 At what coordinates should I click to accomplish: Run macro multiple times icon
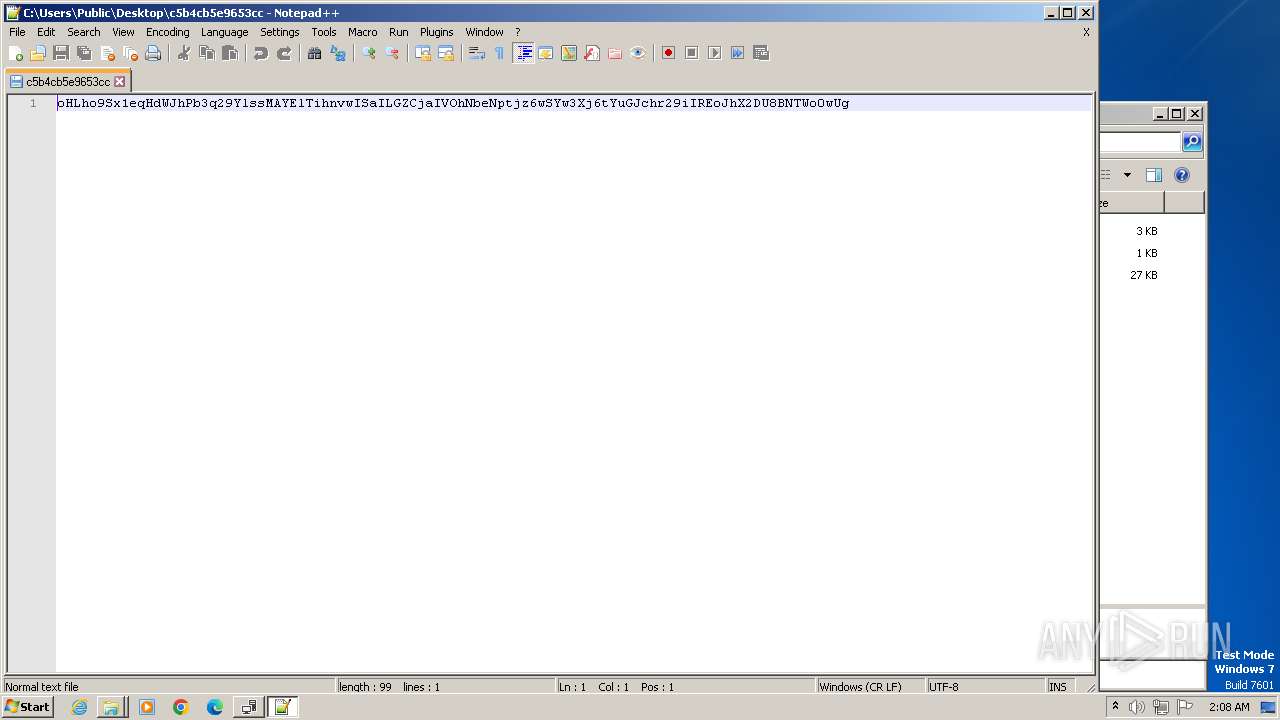(738, 53)
